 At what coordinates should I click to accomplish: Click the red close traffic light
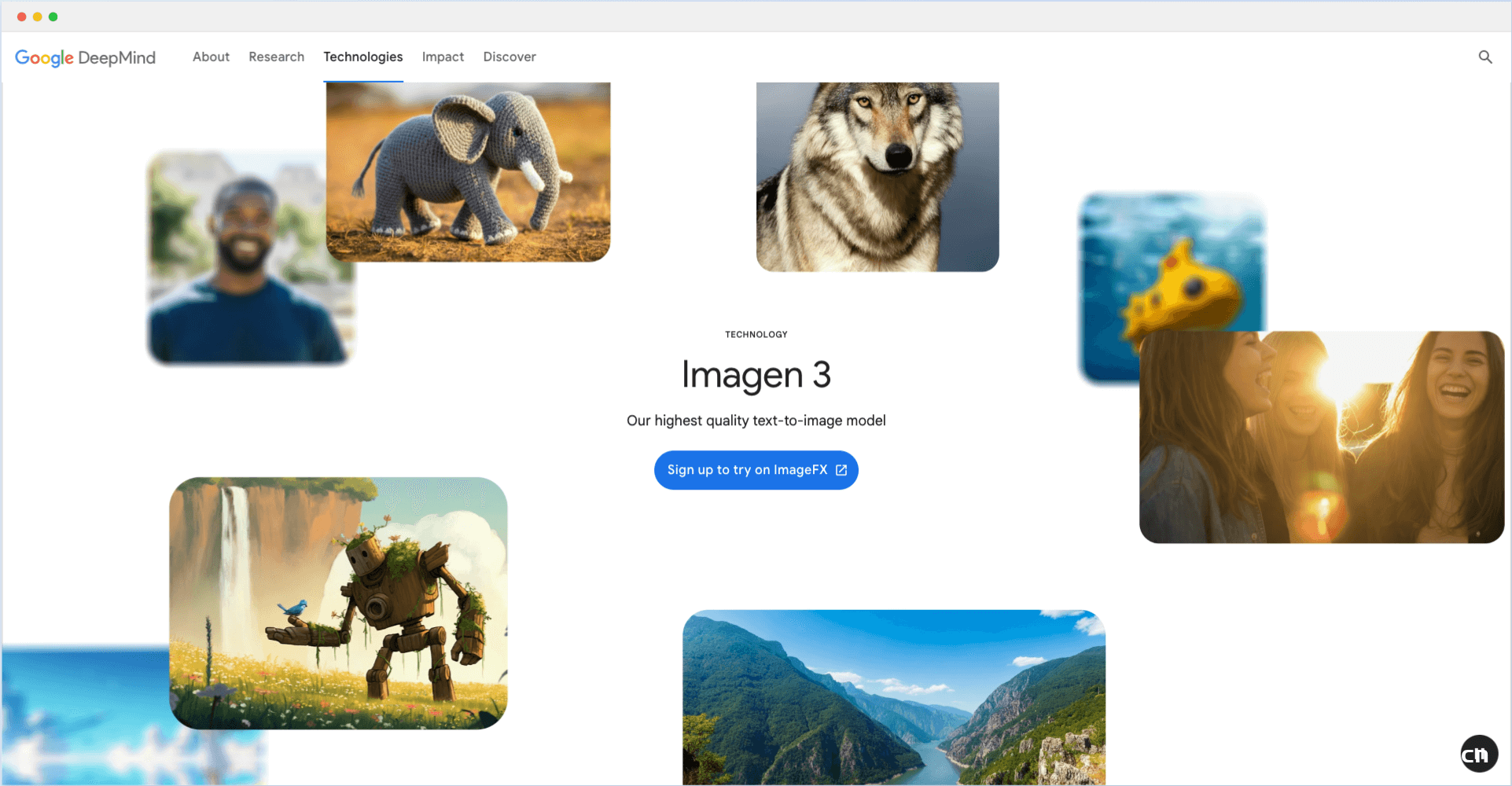click(x=20, y=15)
